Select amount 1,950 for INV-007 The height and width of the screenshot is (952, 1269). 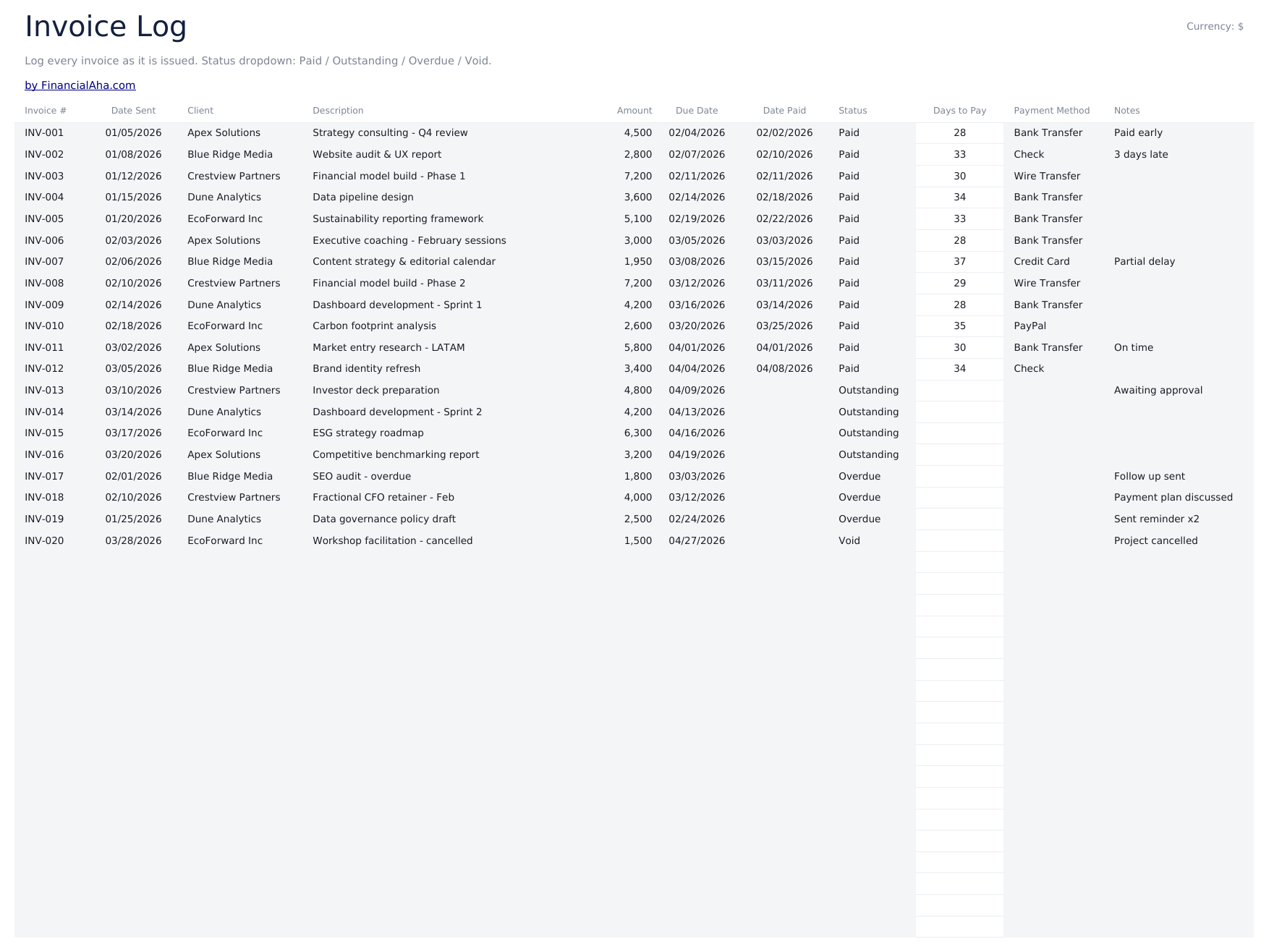coord(638,262)
